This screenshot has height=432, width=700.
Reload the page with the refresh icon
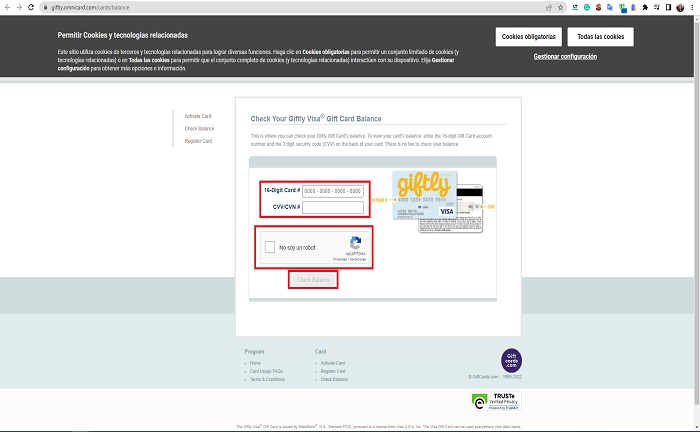(x=31, y=8)
